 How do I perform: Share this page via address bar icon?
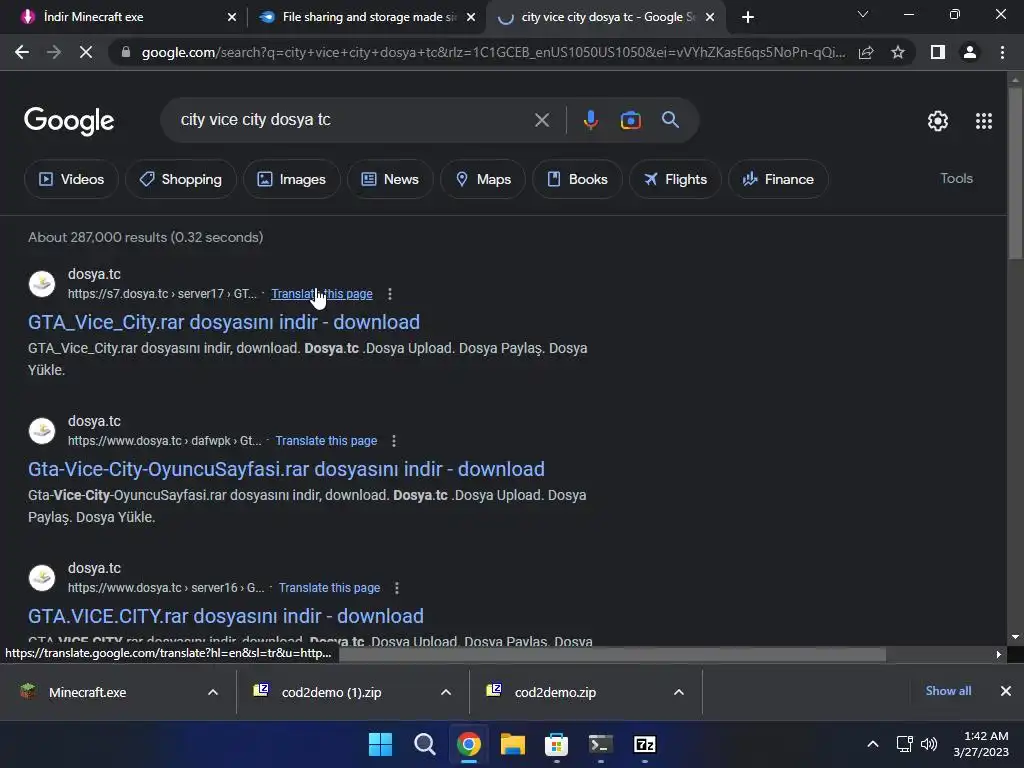866,52
